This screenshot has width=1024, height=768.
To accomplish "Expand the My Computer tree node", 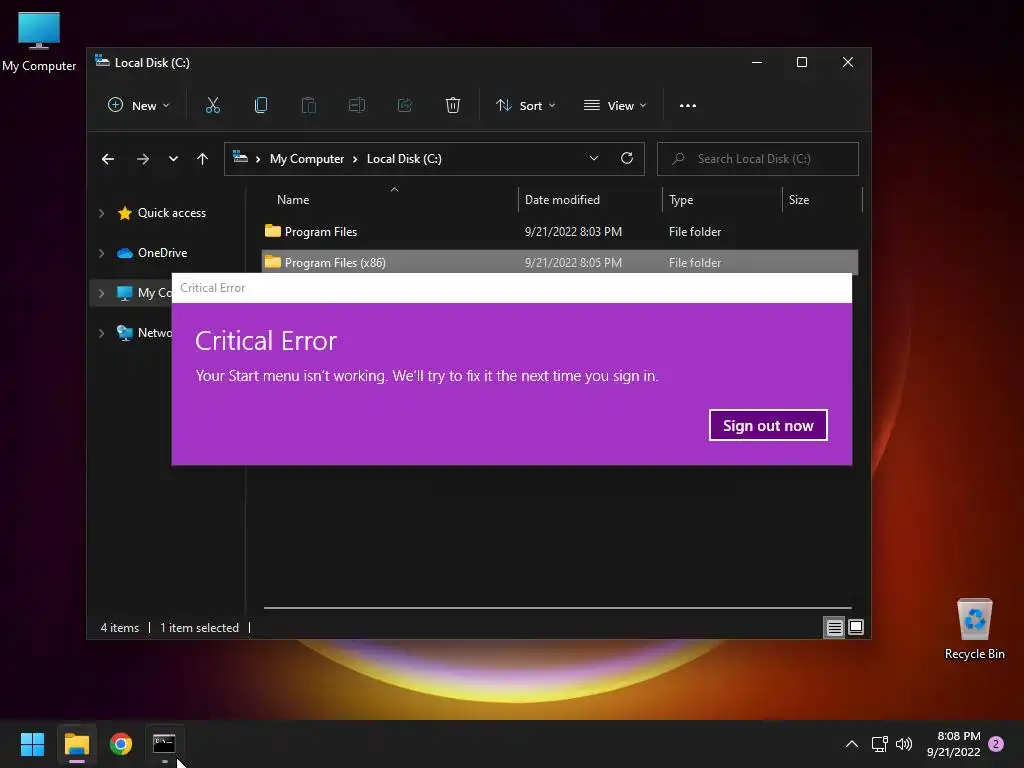I will point(102,293).
